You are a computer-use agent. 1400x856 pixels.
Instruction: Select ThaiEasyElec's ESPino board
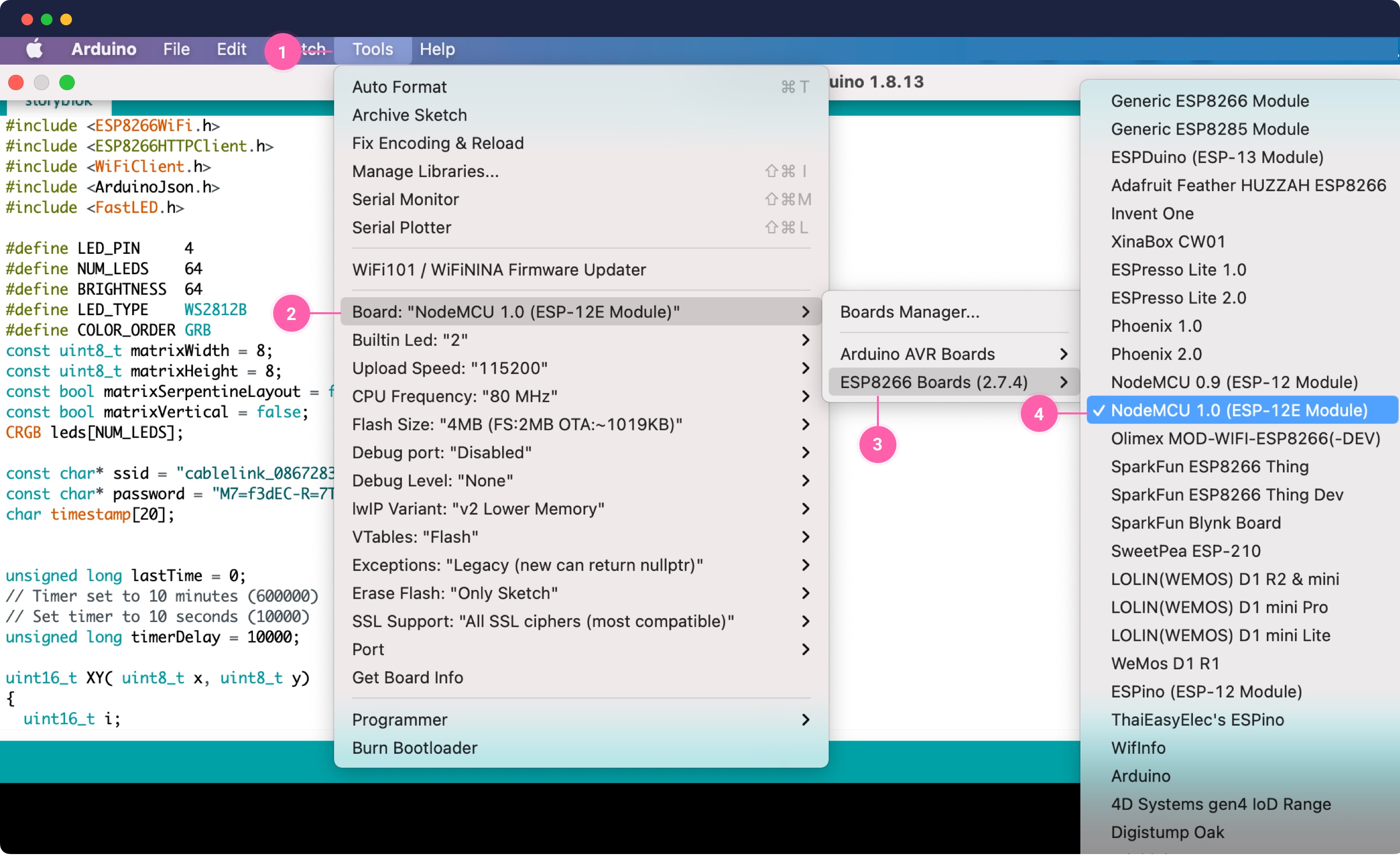click(1242, 720)
